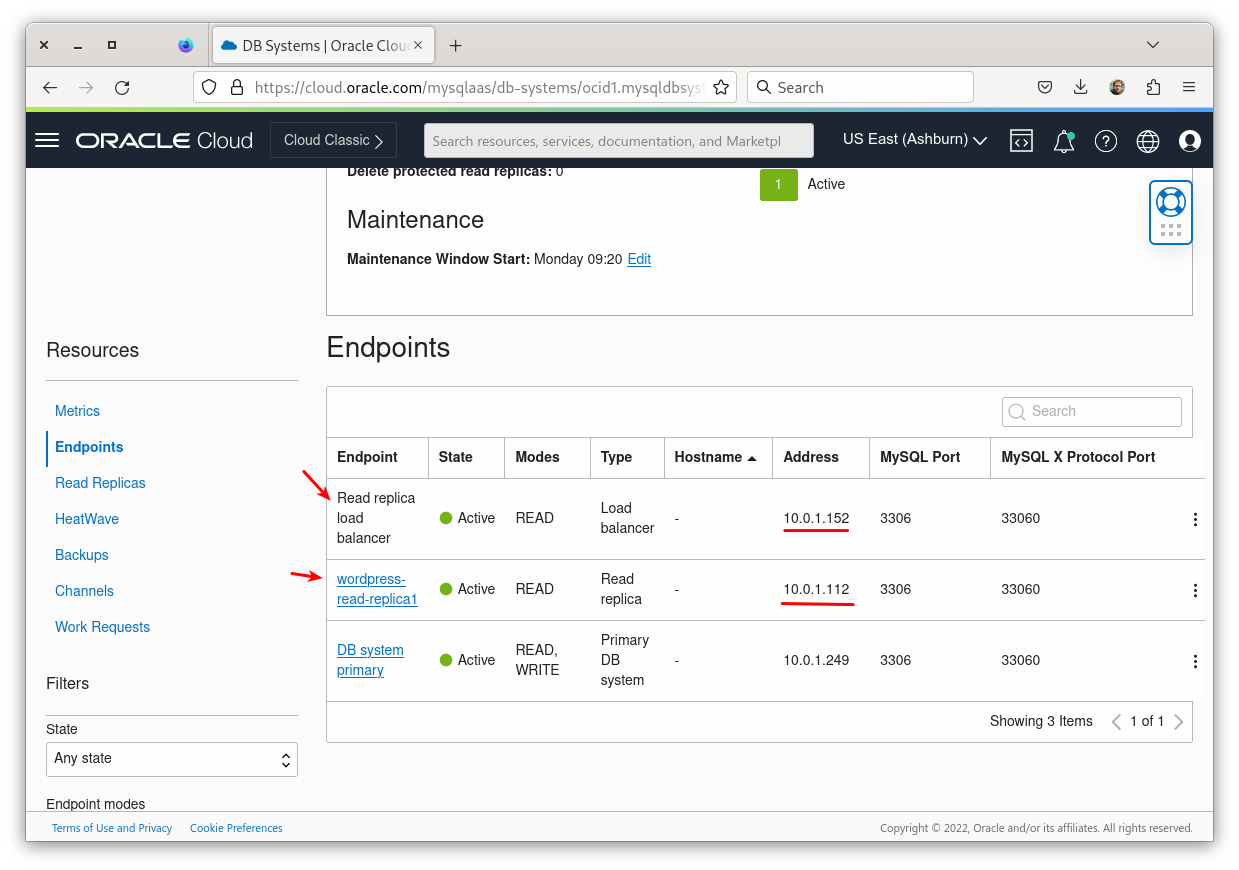Launch the Code Editor from the top bar

[x=1021, y=140]
